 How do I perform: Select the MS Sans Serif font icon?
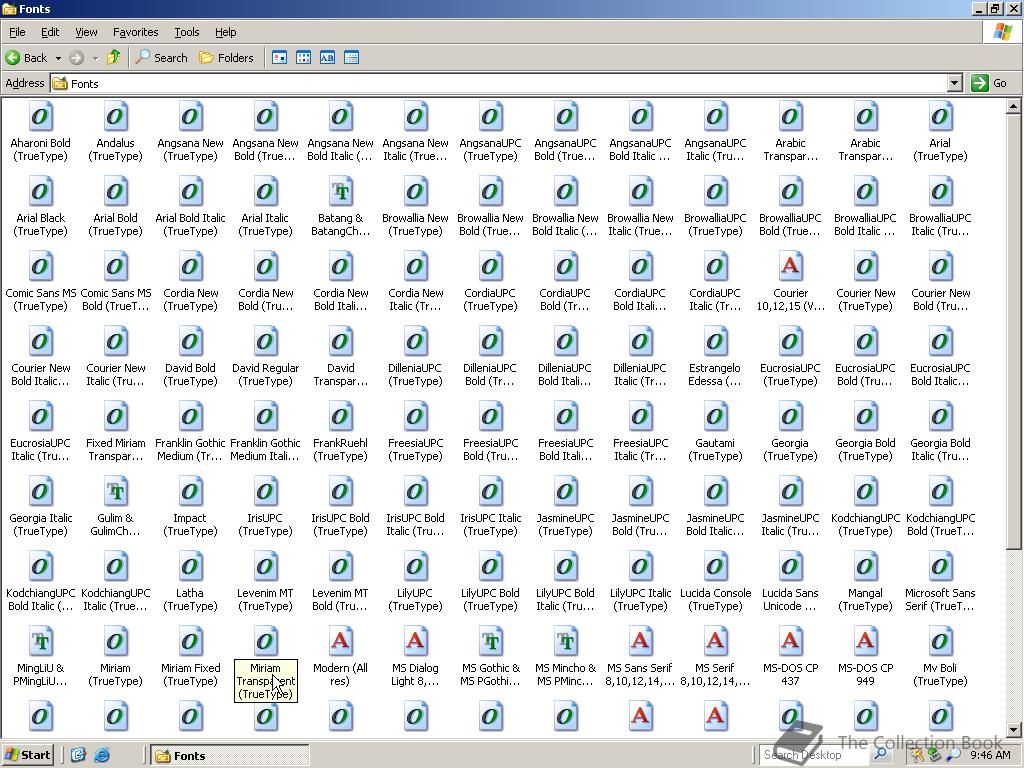pos(640,643)
